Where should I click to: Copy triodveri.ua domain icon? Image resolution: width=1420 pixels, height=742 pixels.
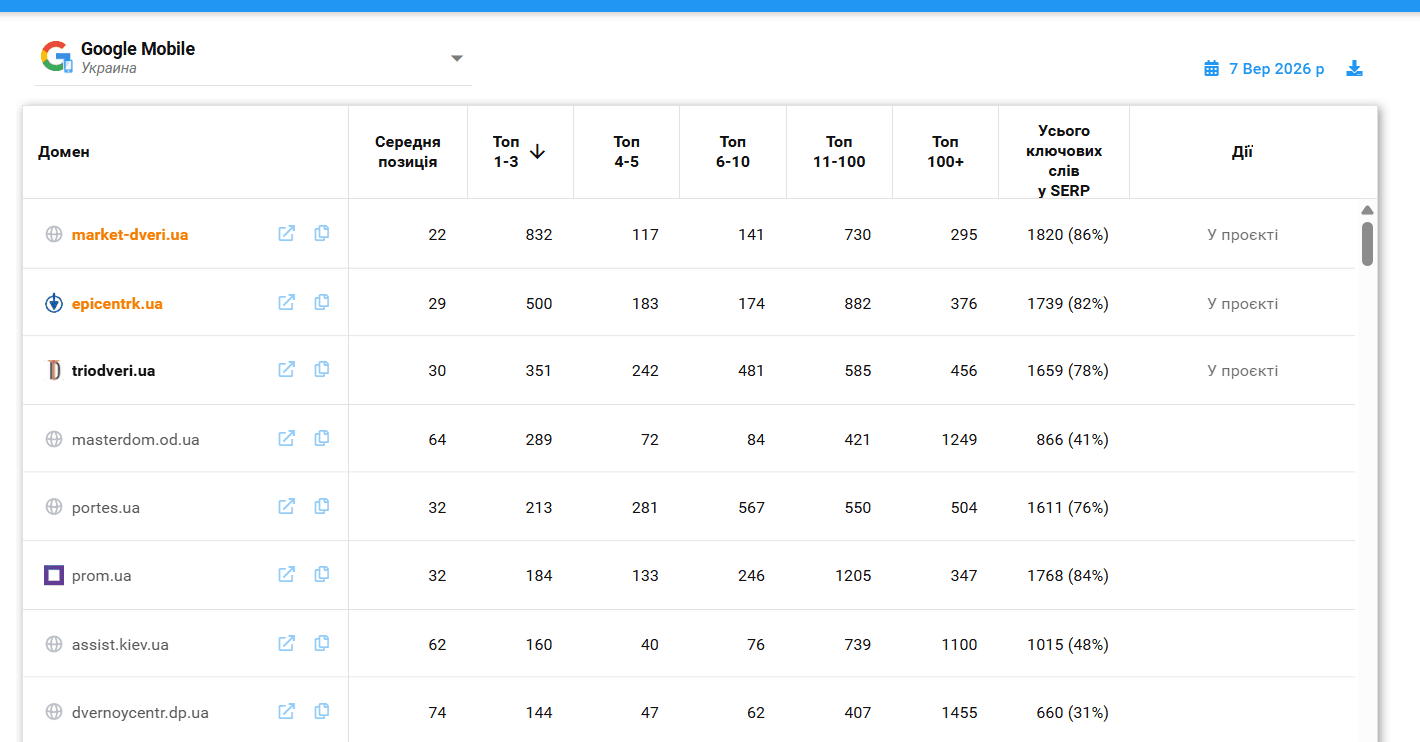(x=322, y=369)
